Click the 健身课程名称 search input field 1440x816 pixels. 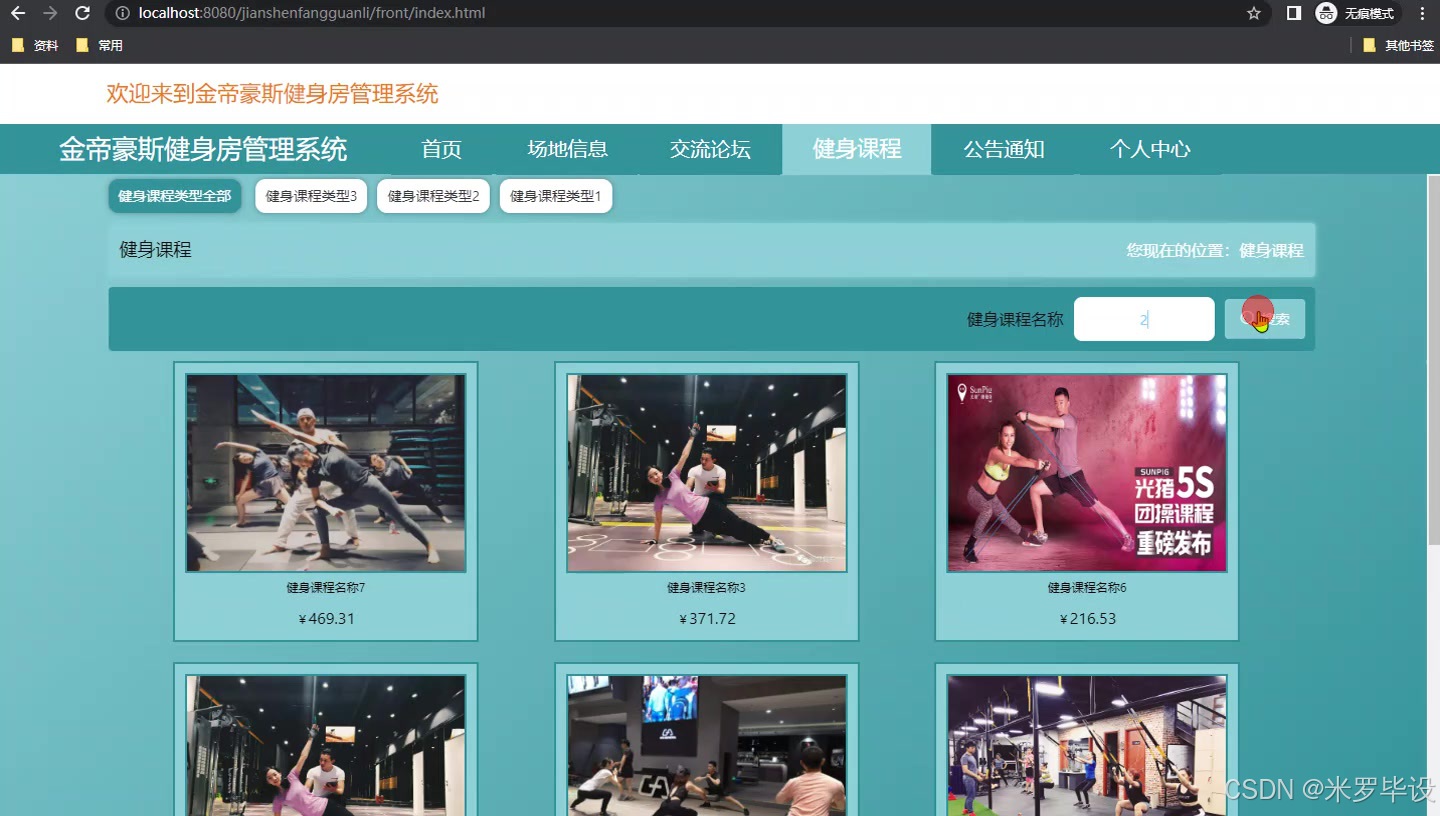[1144, 319]
